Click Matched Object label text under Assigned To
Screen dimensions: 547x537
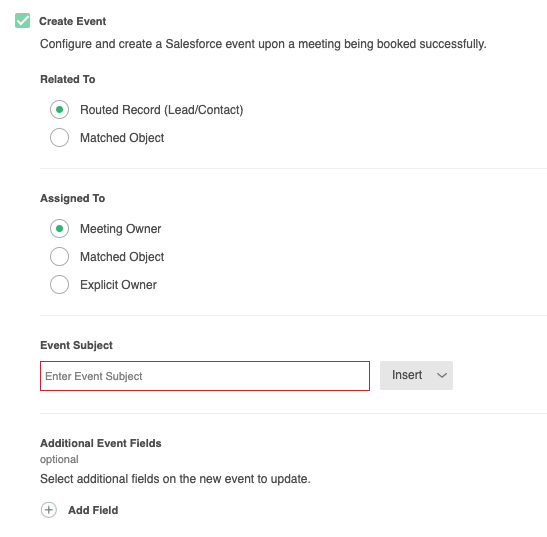pyautogui.click(x=122, y=257)
